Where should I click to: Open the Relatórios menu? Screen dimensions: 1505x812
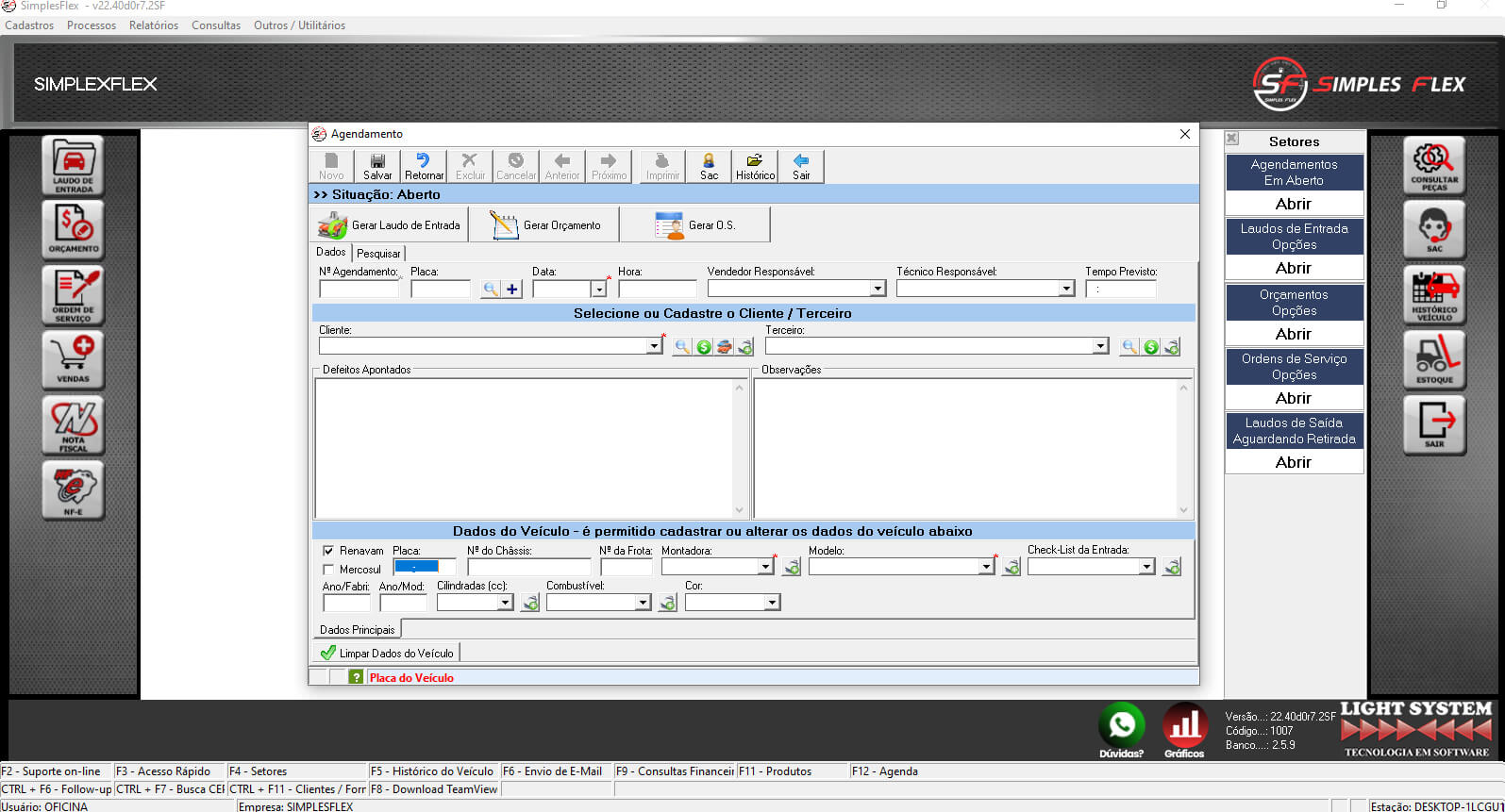(x=154, y=25)
